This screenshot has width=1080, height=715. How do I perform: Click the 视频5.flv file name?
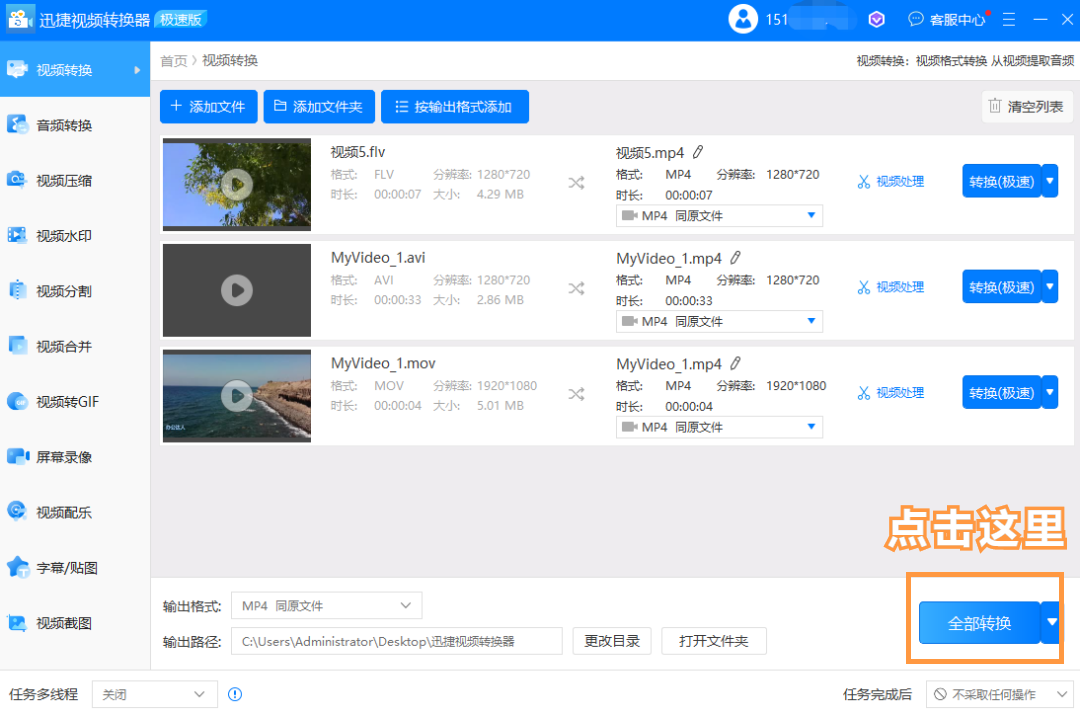357,152
